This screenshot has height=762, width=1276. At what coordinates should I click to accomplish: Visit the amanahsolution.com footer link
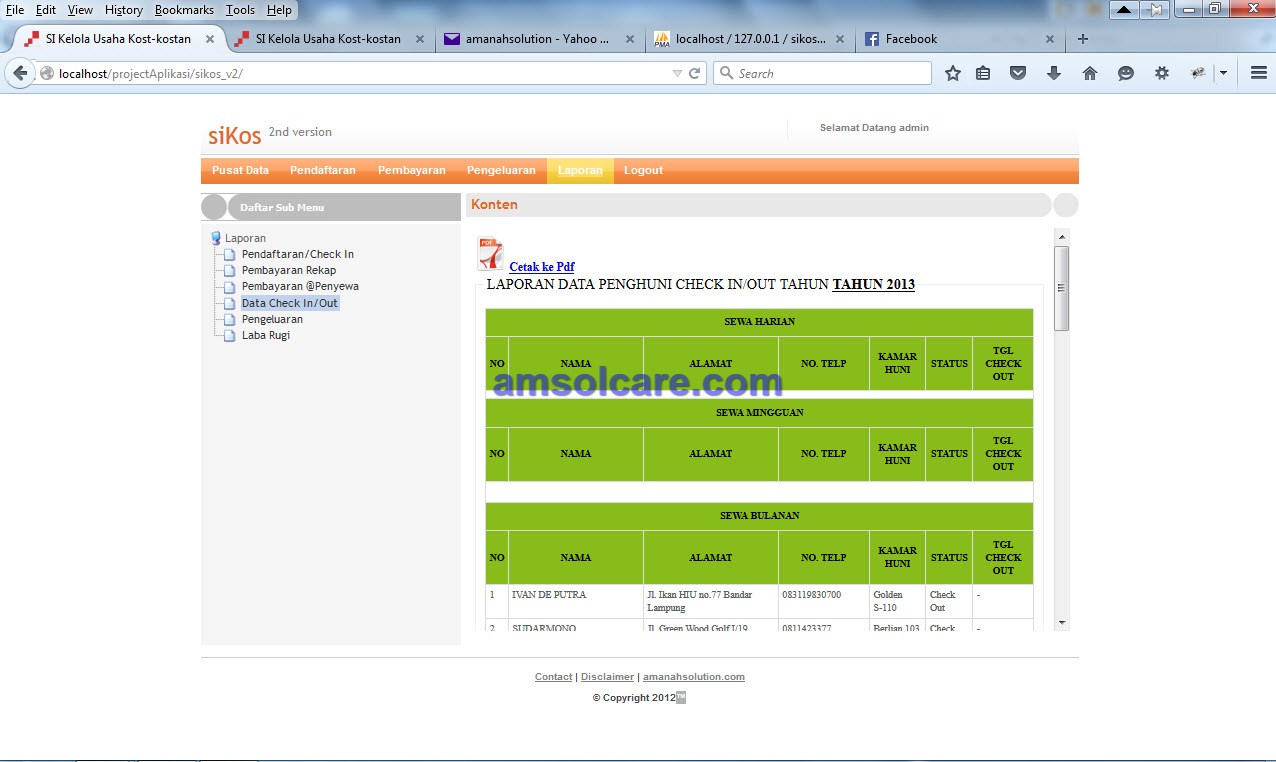click(694, 677)
